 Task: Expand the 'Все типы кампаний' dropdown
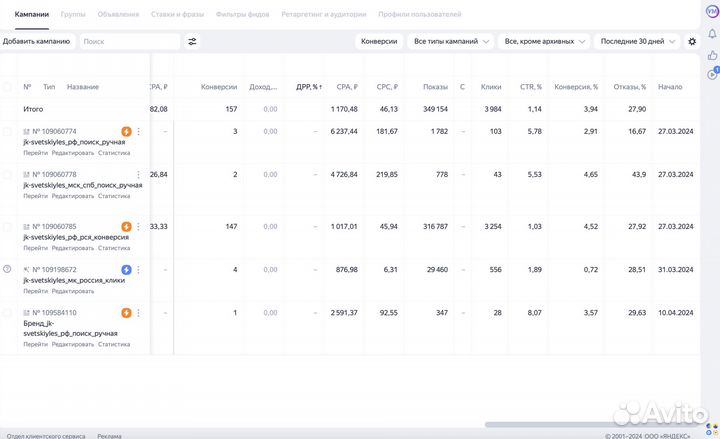pos(452,42)
